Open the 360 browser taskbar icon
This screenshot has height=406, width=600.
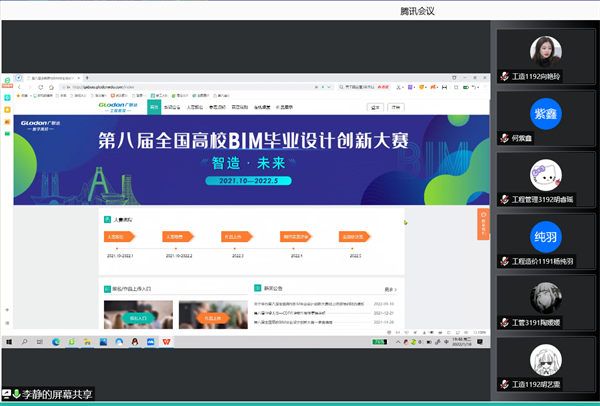coord(72,342)
